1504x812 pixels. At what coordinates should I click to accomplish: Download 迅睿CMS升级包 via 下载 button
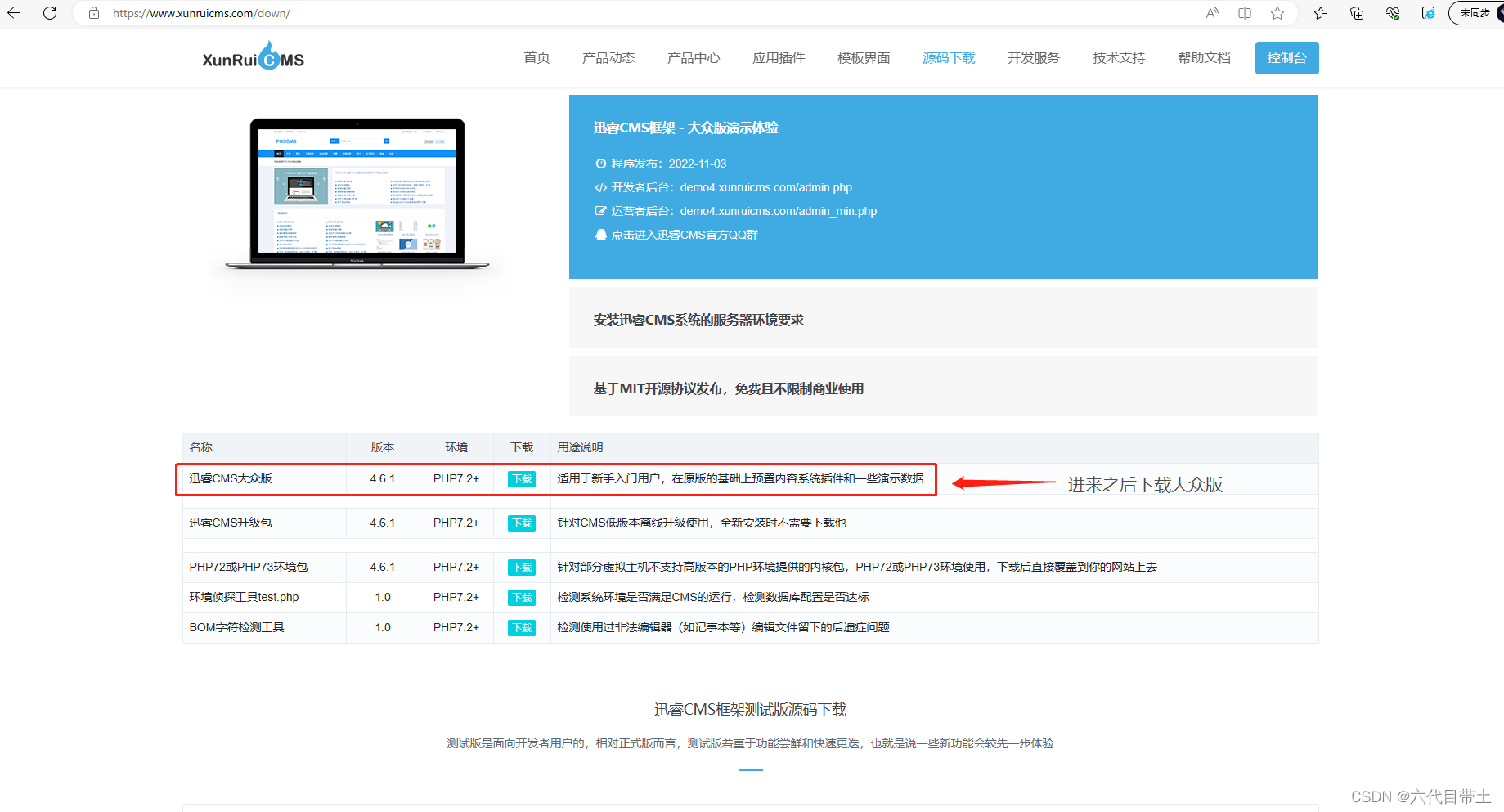522,523
